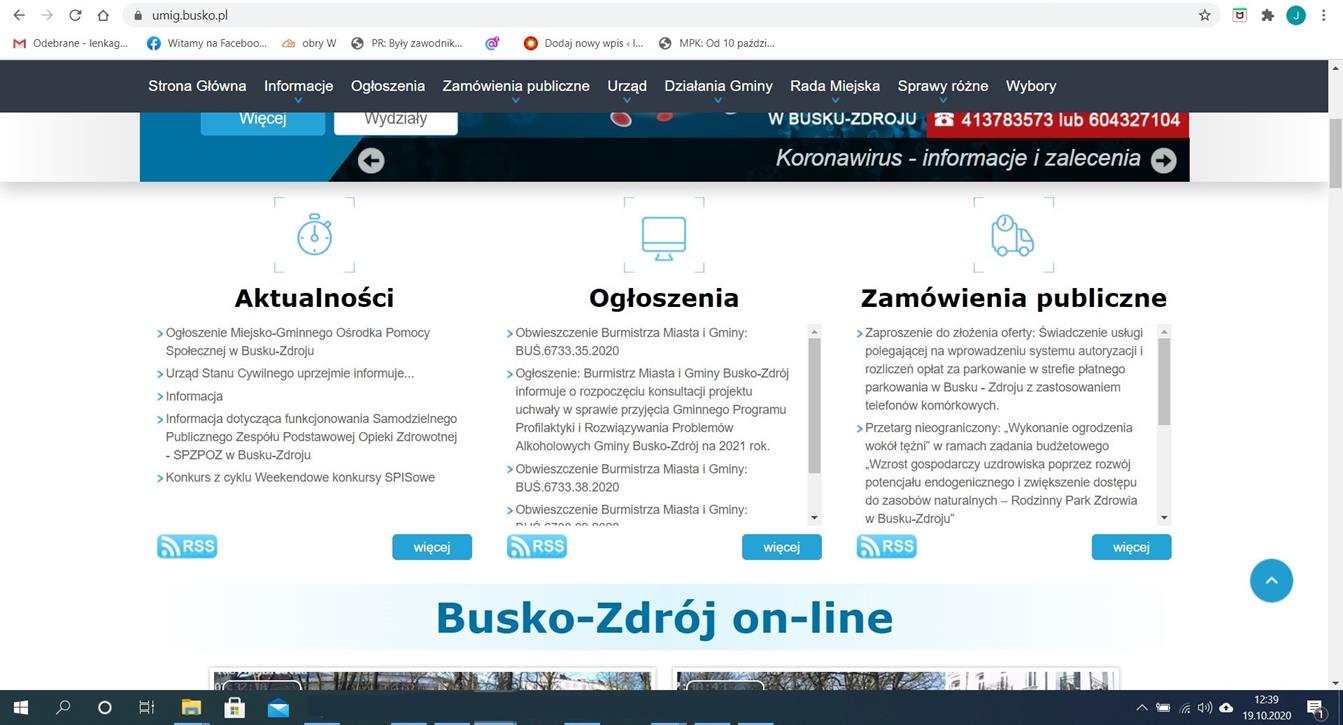This screenshot has width=1343, height=725.
Task: Expand the Informacje menu dropdown
Action: click(298, 87)
